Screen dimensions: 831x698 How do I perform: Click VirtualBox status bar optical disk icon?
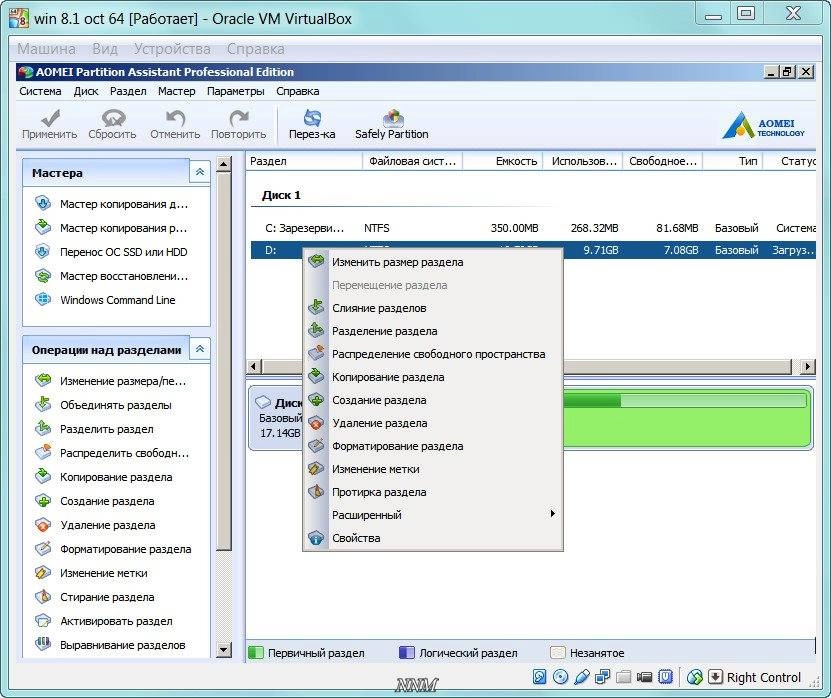(560, 677)
